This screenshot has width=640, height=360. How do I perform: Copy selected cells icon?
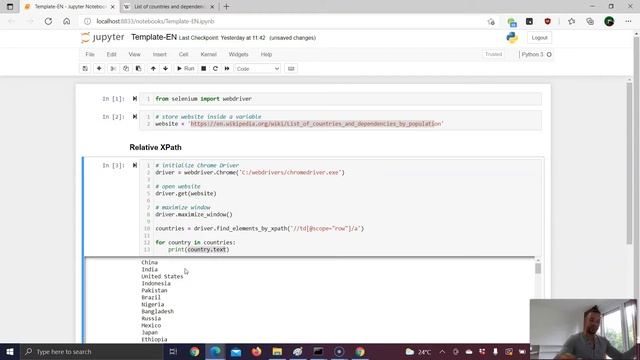pos(126,69)
